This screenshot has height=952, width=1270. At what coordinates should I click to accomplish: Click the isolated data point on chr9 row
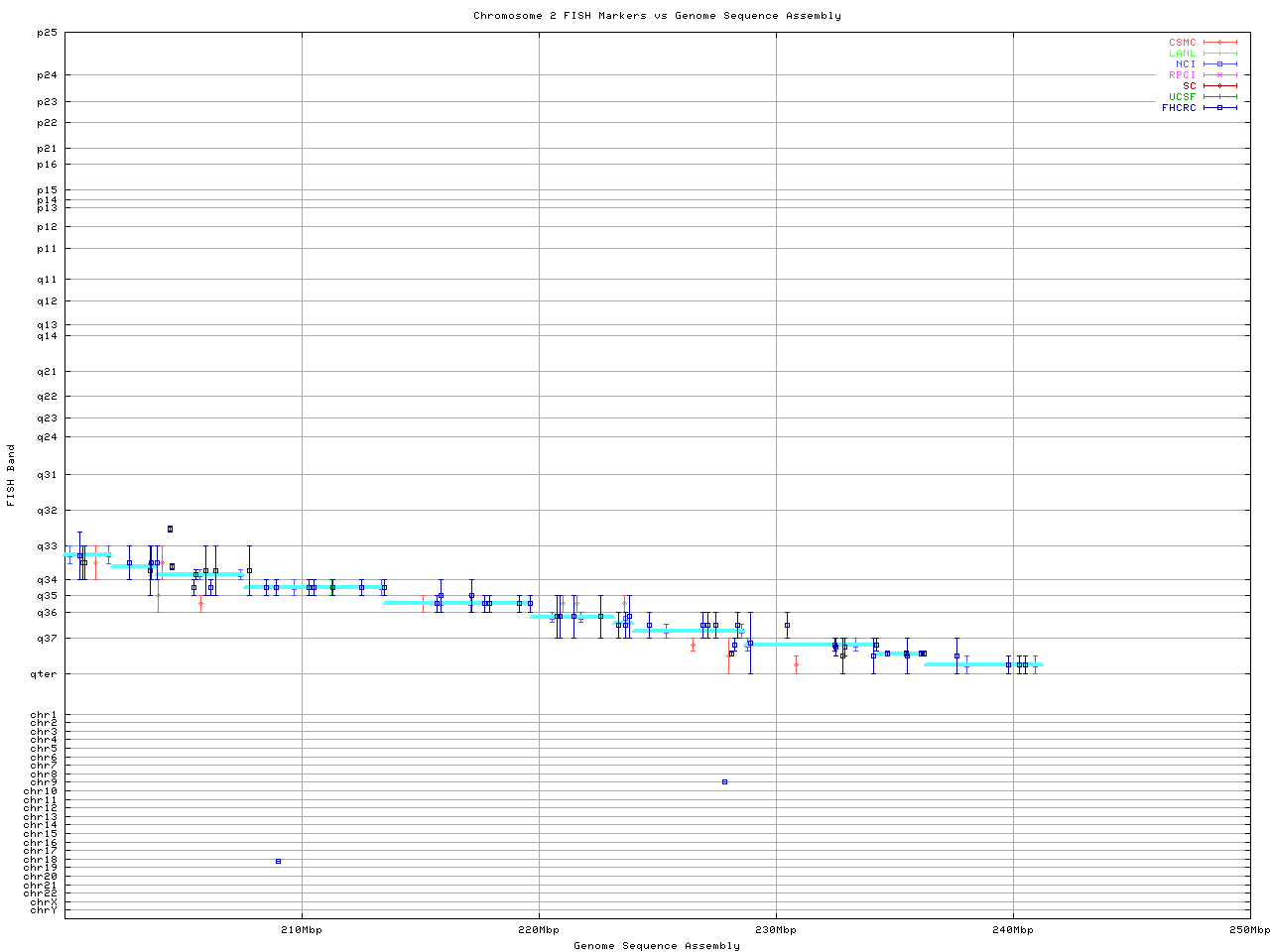tap(724, 782)
